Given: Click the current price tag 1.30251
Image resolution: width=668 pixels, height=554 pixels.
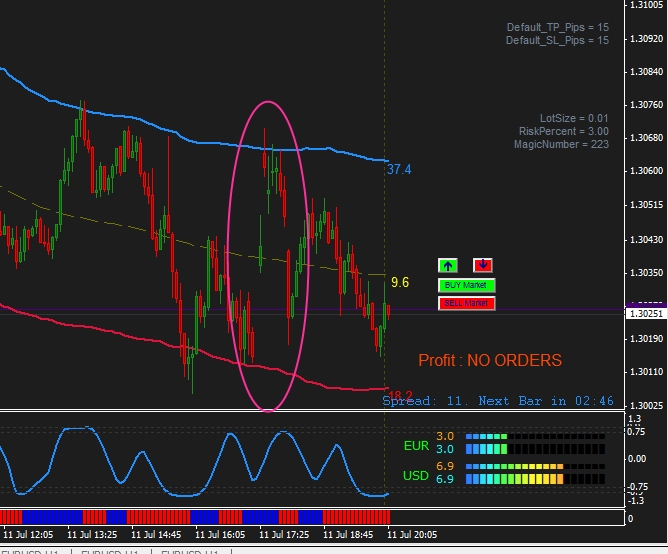Looking at the screenshot, I should 645,314.
